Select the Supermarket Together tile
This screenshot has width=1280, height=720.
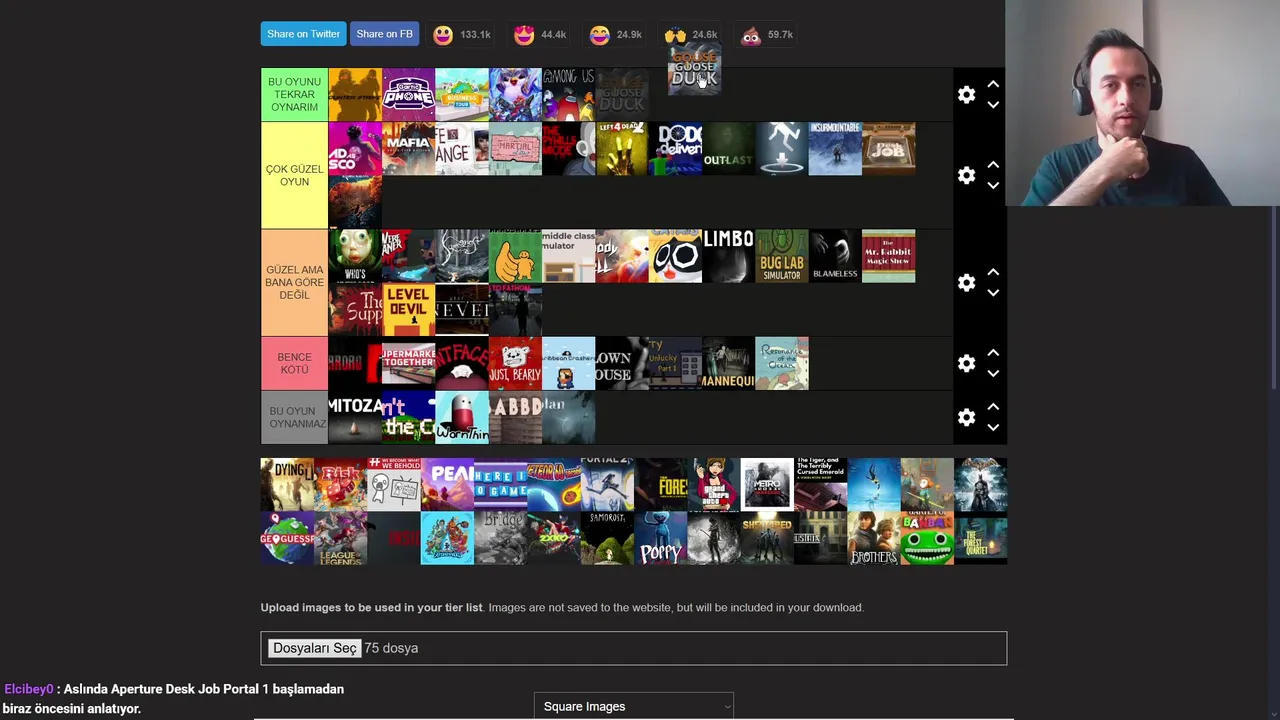pos(408,363)
